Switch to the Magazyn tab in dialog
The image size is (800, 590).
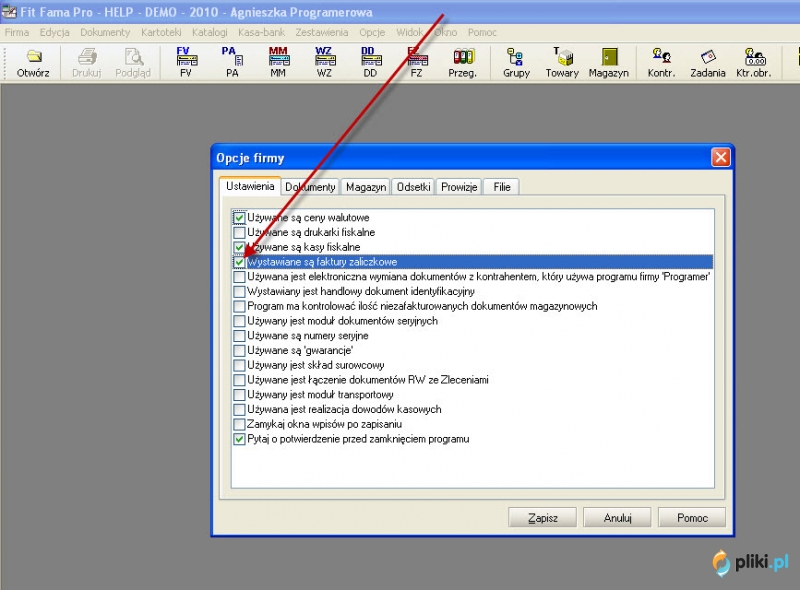(366, 187)
